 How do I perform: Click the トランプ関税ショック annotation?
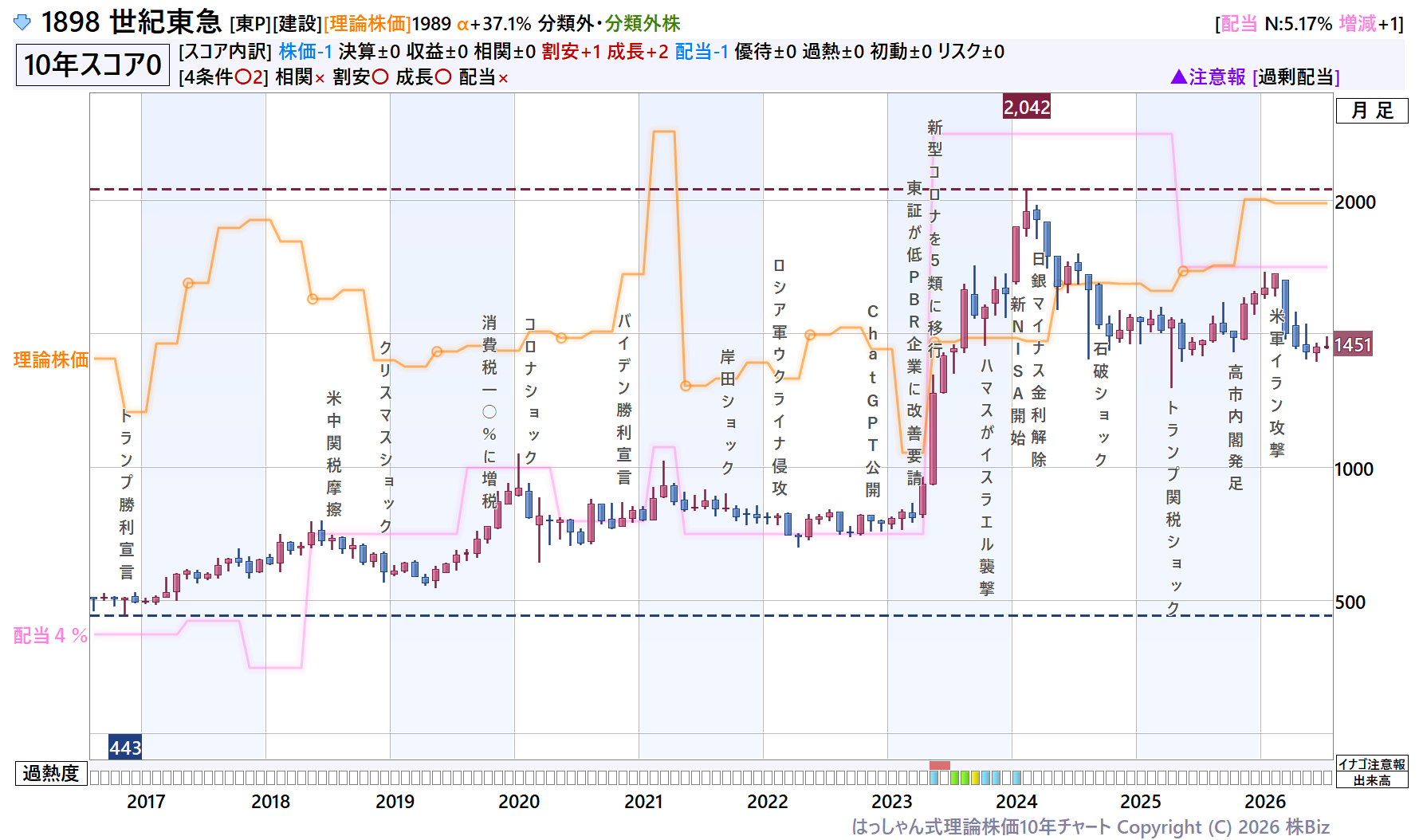(x=1173, y=508)
